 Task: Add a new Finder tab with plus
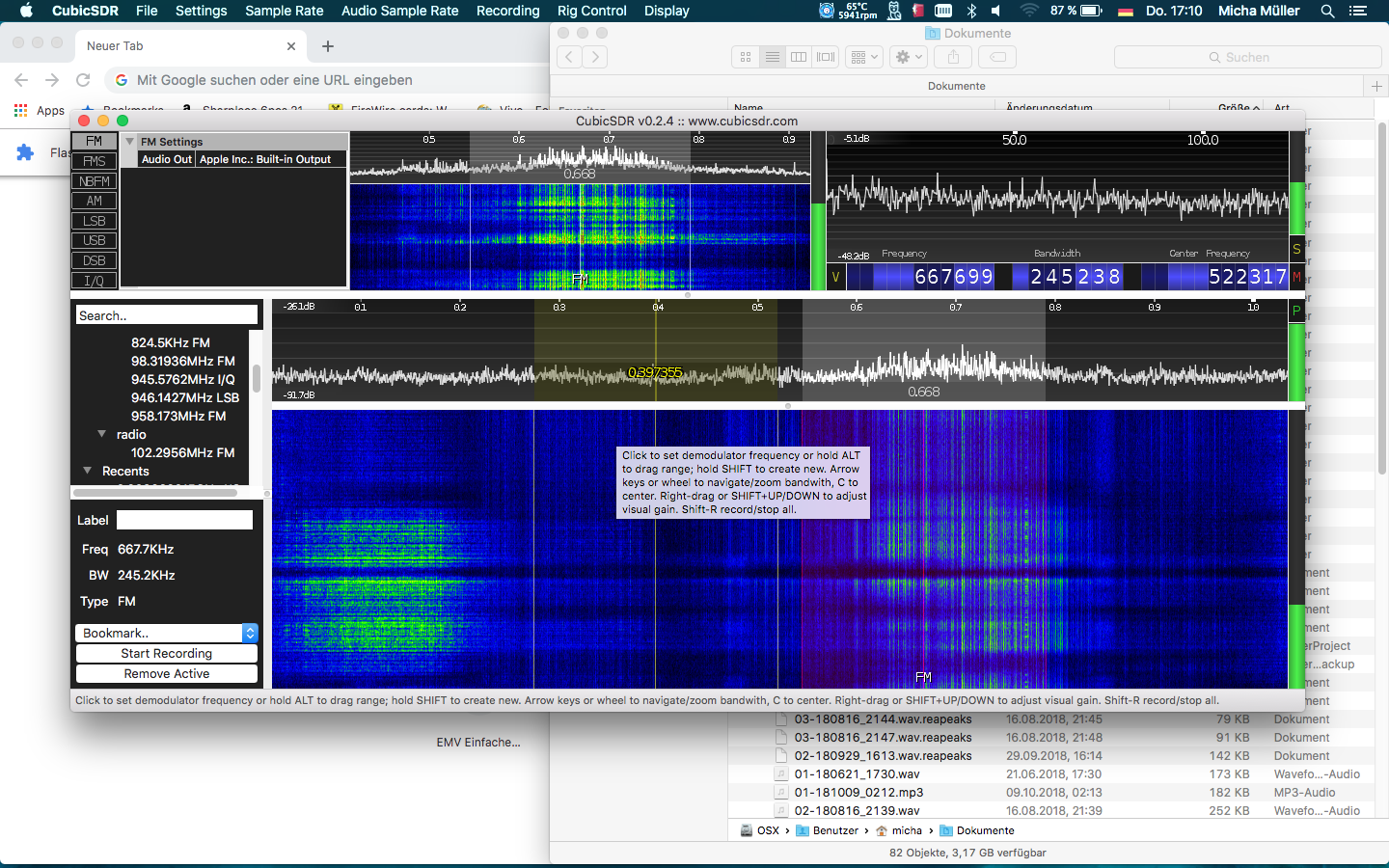click(x=1376, y=86)
